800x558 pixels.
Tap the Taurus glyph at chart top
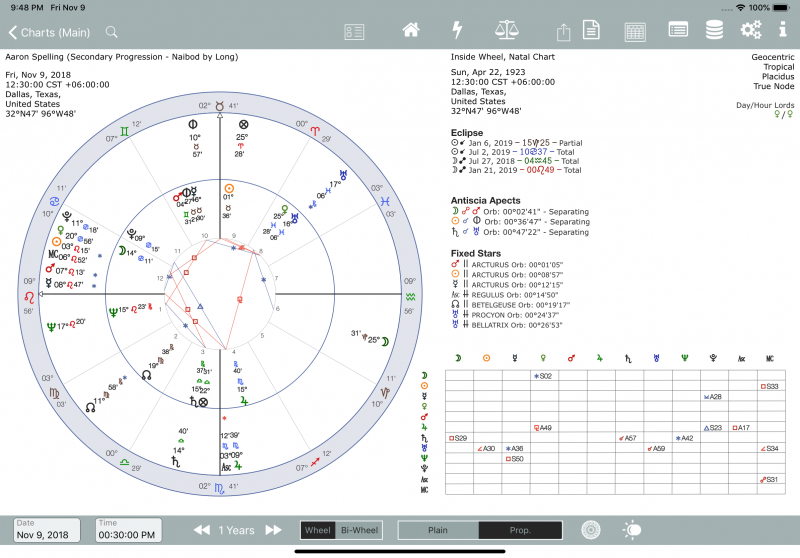[219, 106]
